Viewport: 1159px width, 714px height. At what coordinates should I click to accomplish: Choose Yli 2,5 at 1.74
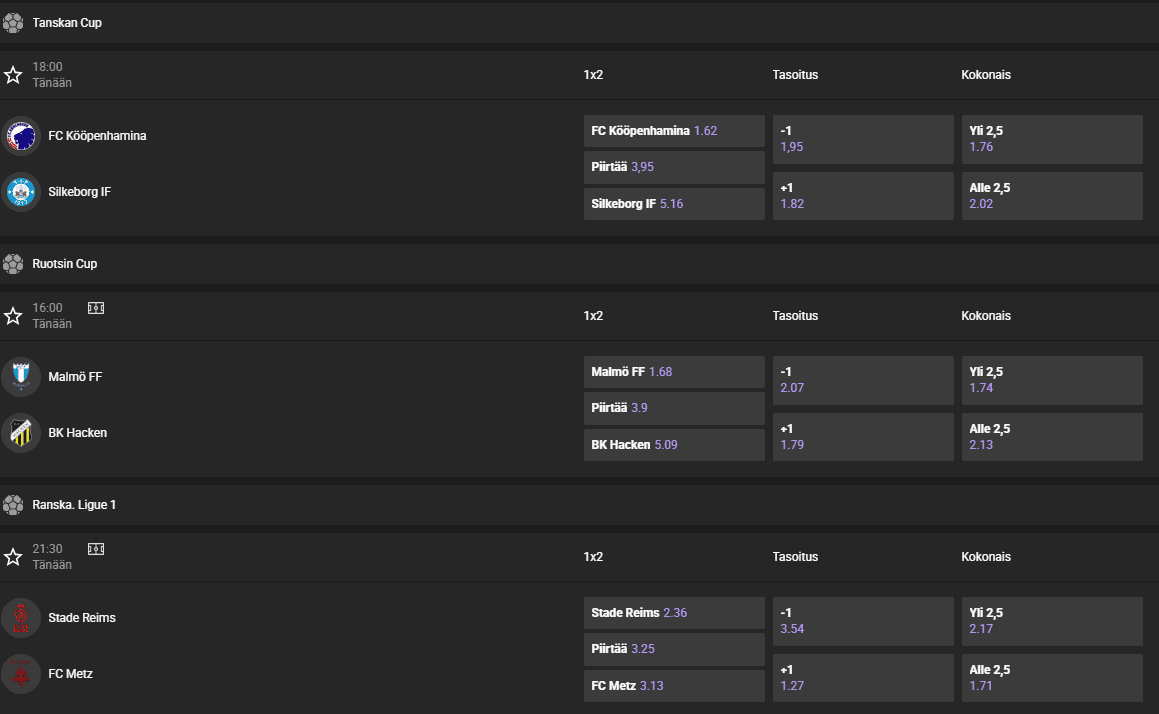coord(1052,380)
